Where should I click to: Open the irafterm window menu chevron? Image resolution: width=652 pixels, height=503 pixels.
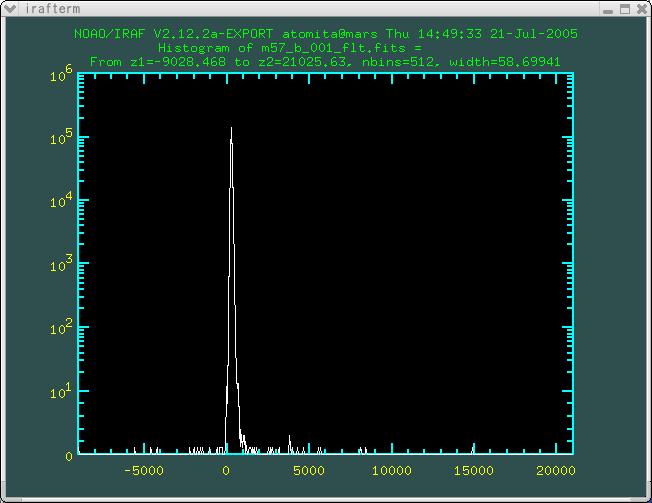coord(9,8)
